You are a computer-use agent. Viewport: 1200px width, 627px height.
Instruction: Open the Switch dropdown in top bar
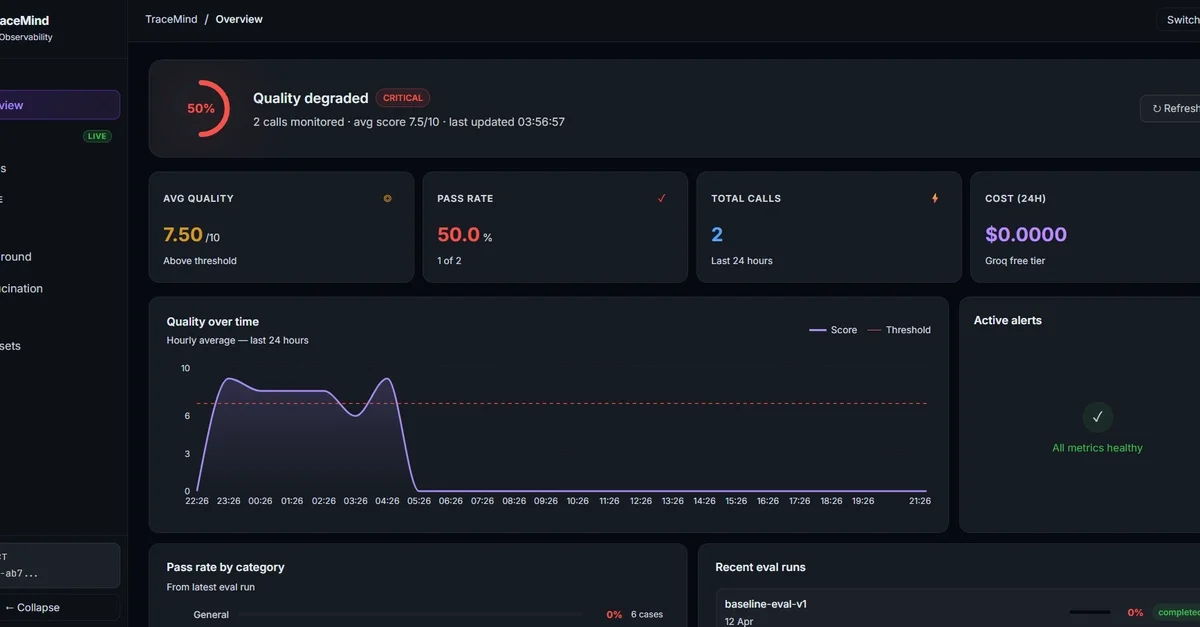pyautogui.click(x=1179, y=19)
